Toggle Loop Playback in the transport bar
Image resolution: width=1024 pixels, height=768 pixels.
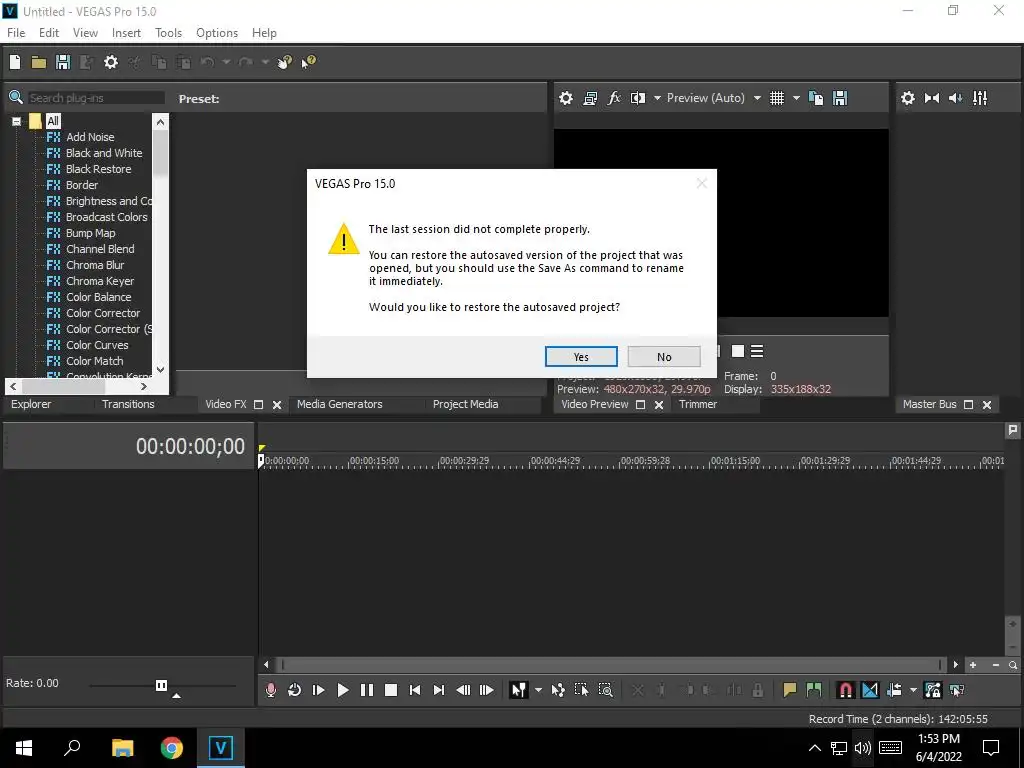click(295, 690)
